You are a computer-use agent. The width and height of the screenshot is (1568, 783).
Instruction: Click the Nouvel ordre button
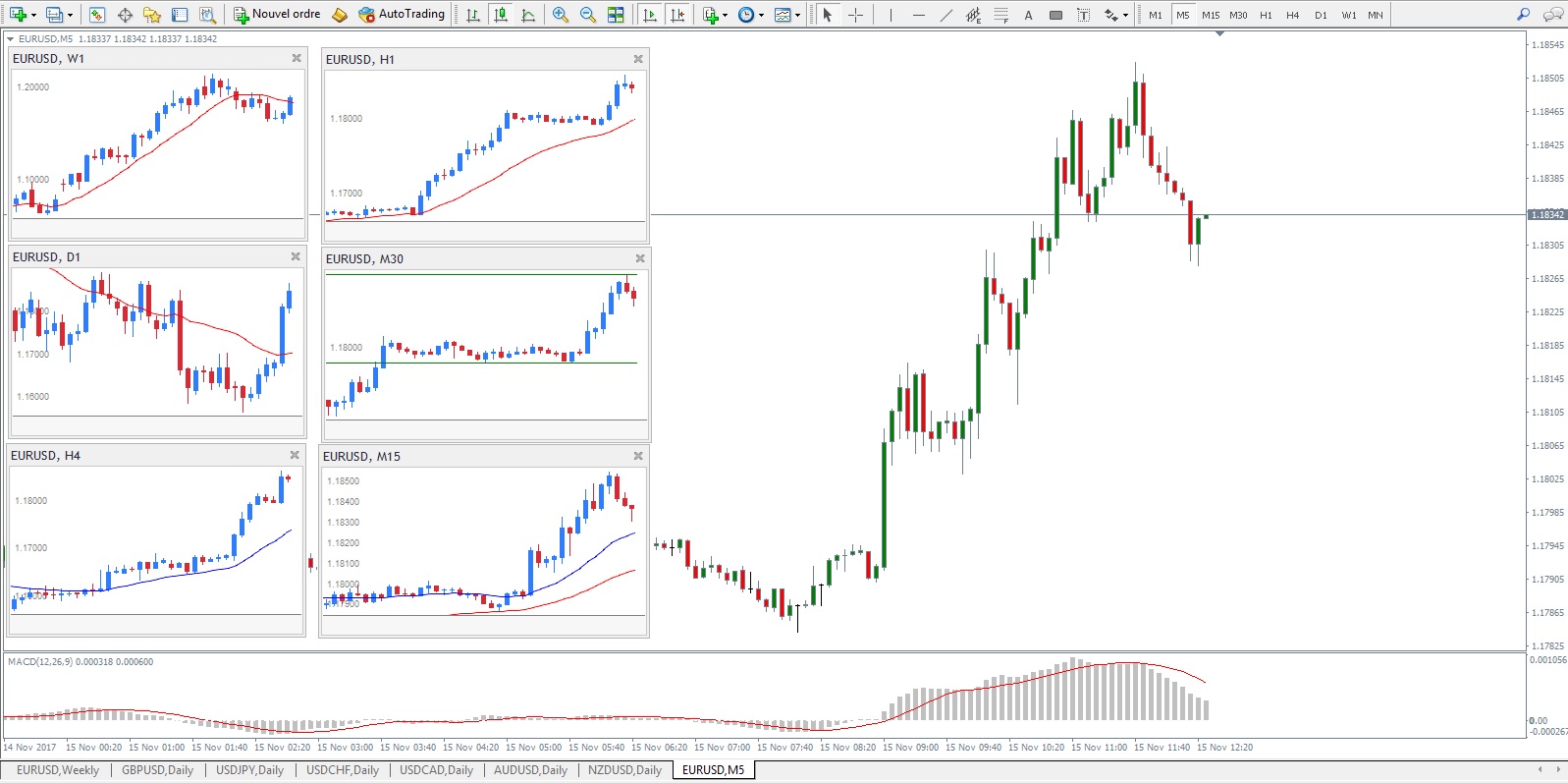[277, 15]
